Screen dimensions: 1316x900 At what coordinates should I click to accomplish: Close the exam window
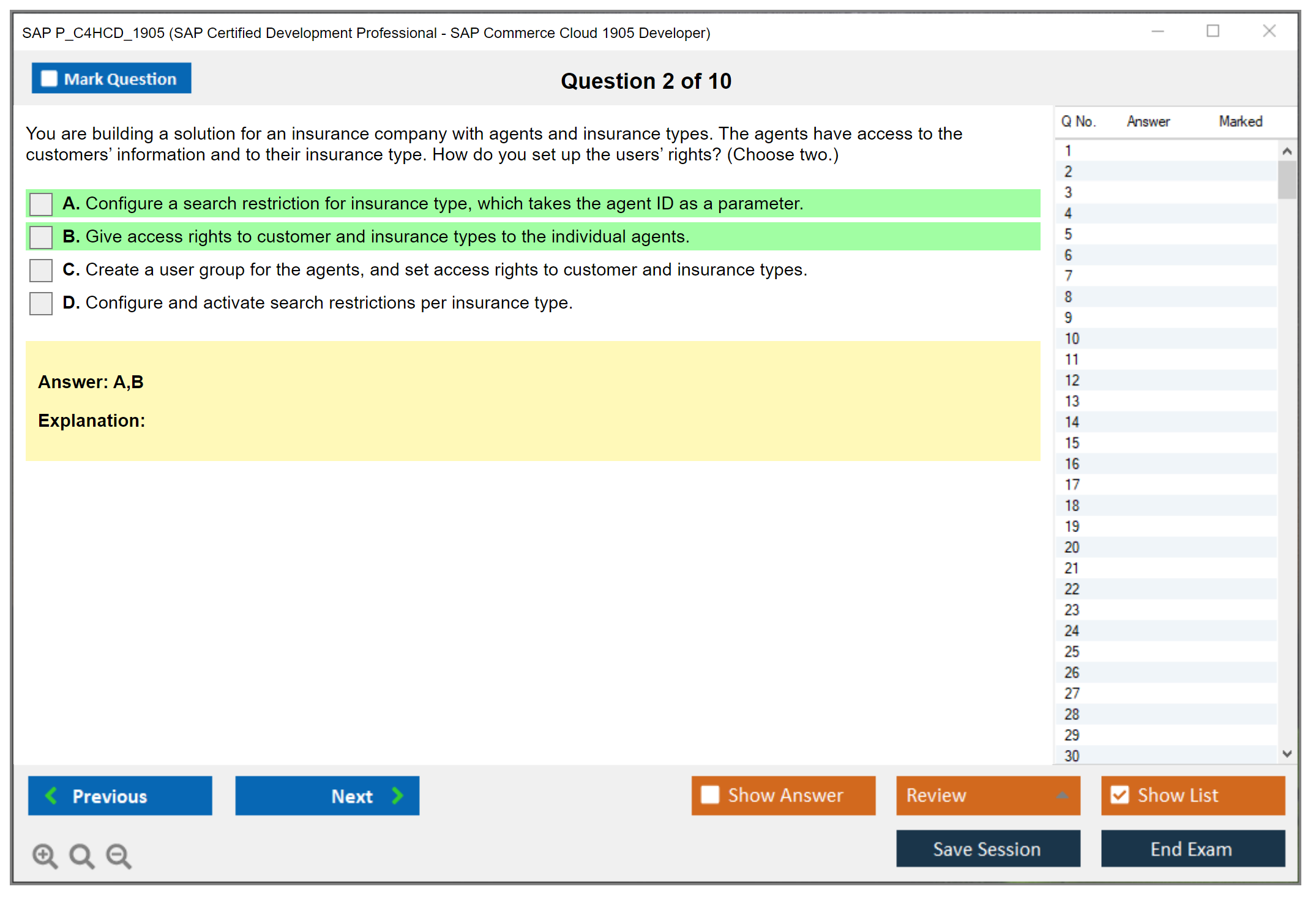(1269, 31)
